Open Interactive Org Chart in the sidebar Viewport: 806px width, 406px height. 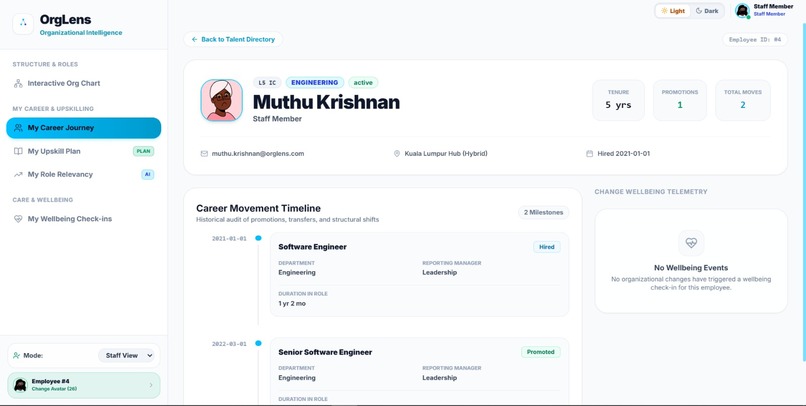point(84,83)
